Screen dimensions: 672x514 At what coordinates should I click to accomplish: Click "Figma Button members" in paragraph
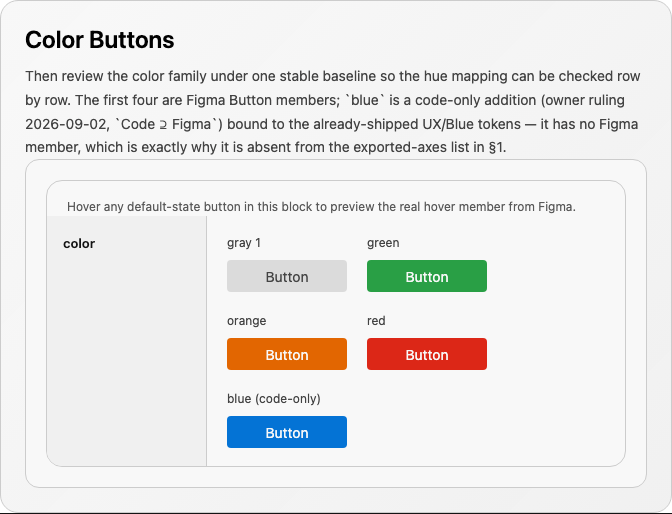pos(263,100)
